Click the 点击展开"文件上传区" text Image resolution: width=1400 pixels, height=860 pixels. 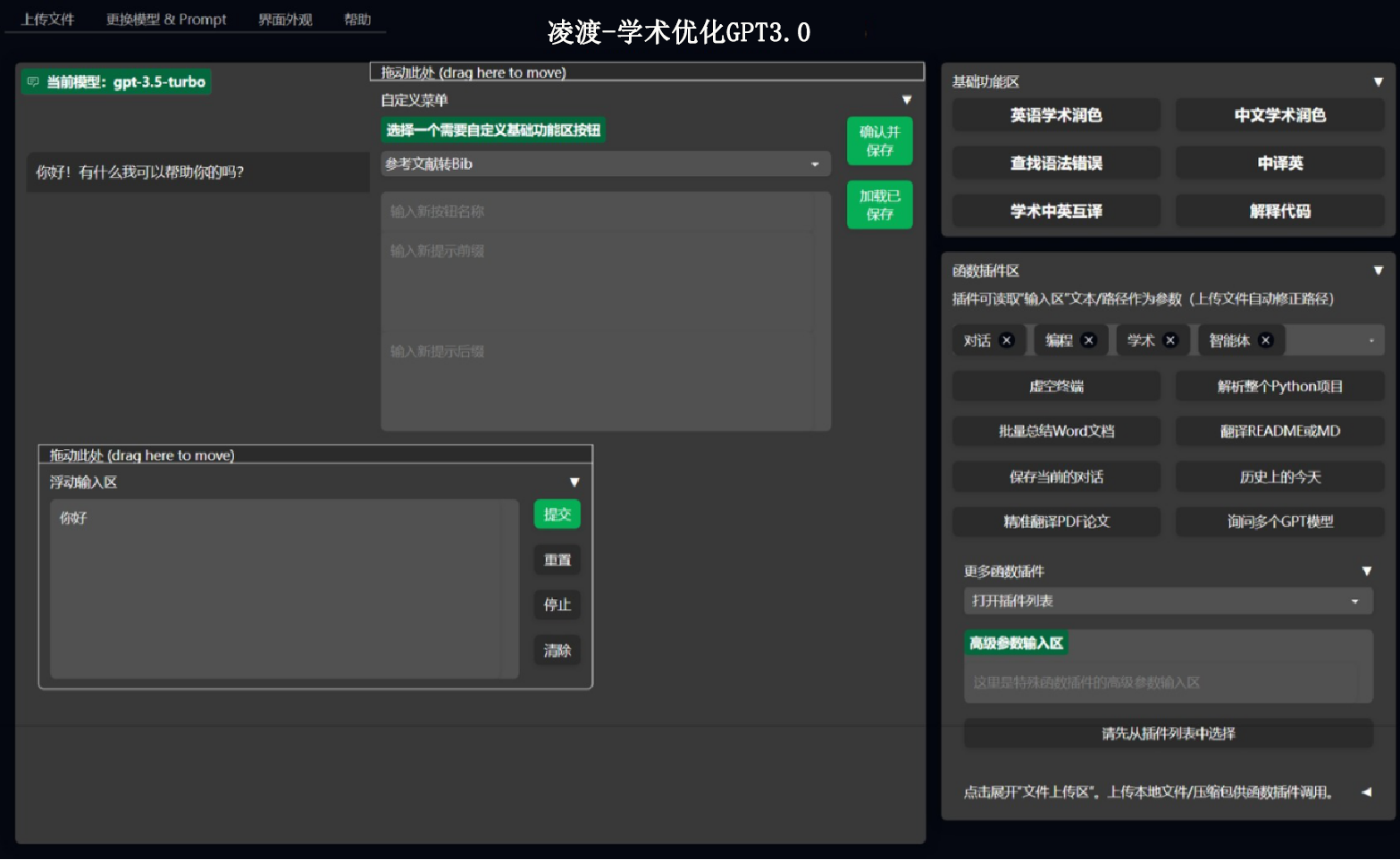(x=1147, y=792)
